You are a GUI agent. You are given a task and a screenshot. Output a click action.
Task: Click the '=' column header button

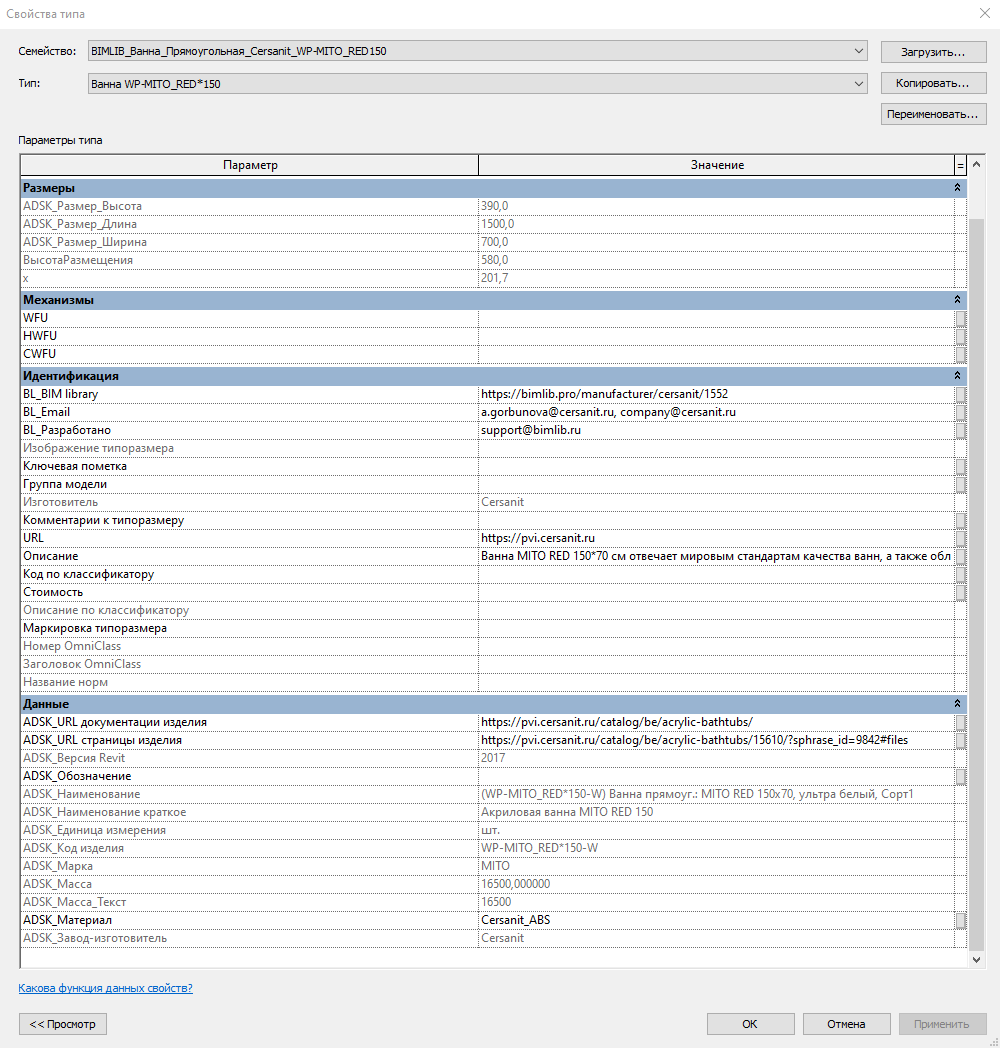coord(961,165)
